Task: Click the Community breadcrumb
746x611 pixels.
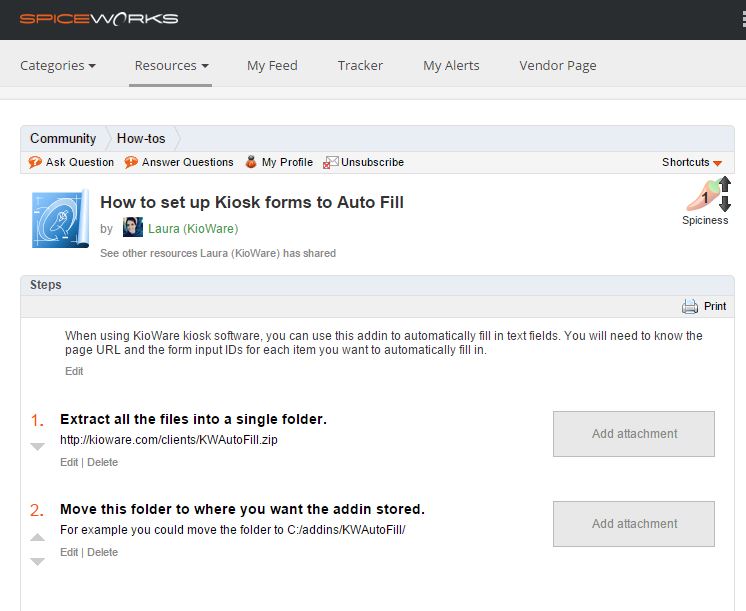Action: tap(63, 138)
